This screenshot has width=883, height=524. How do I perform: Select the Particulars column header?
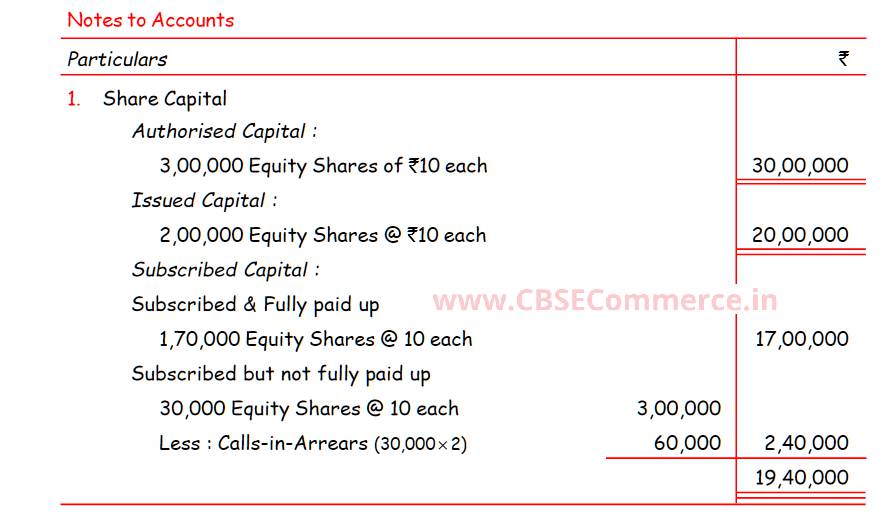pos(117,59)
